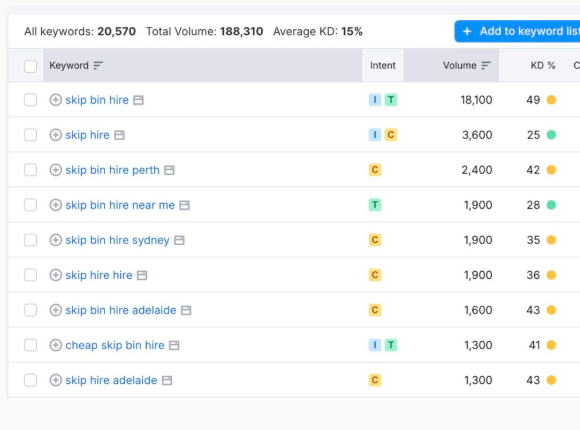Image resolution: width=580 pixels, height=430 pixels.
Task: Check the box for skip bin hire near me
Action: [x=30, y=205]
